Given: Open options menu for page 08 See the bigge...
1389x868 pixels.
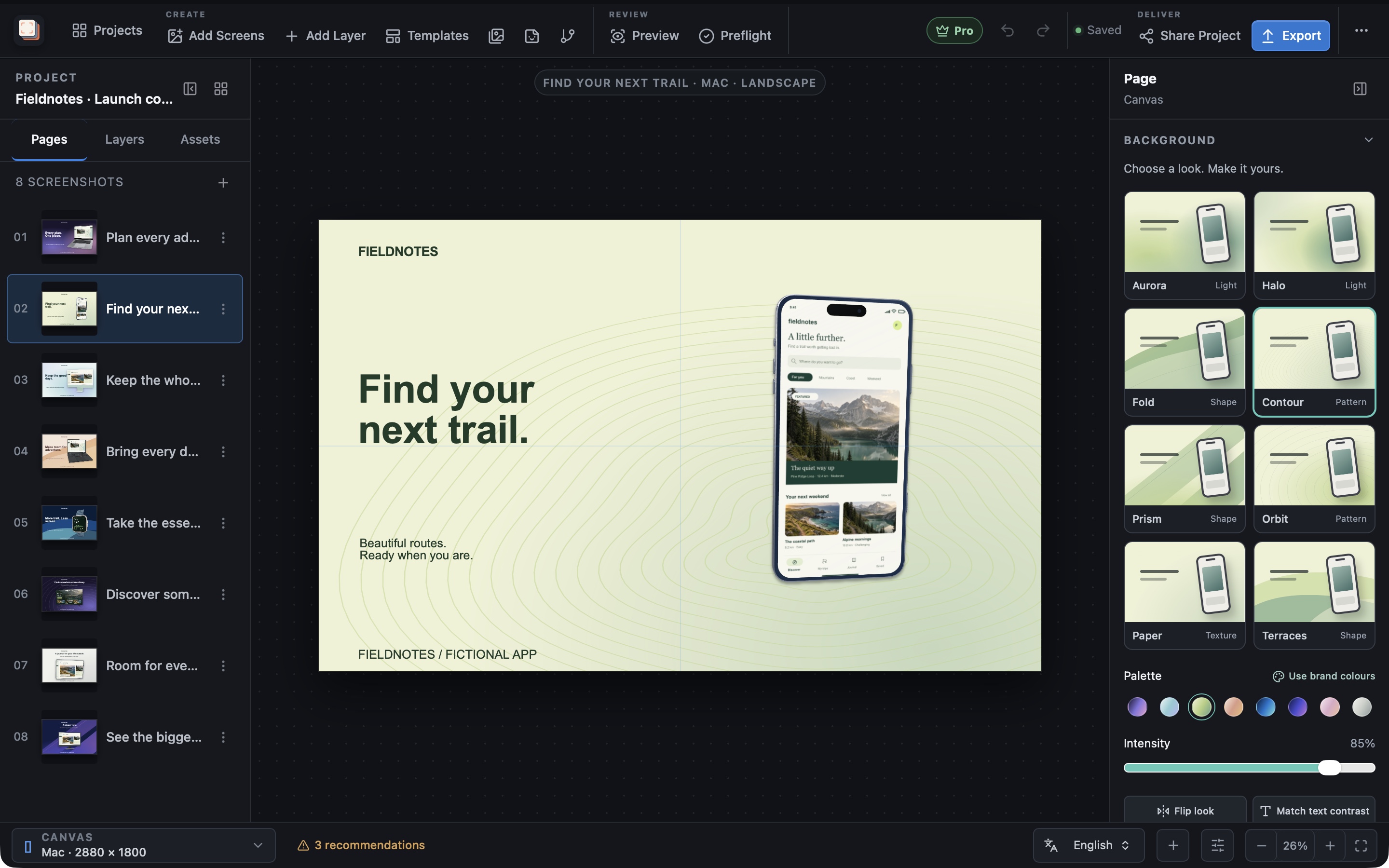Looking at the screenshot, I should pos(223,737).
